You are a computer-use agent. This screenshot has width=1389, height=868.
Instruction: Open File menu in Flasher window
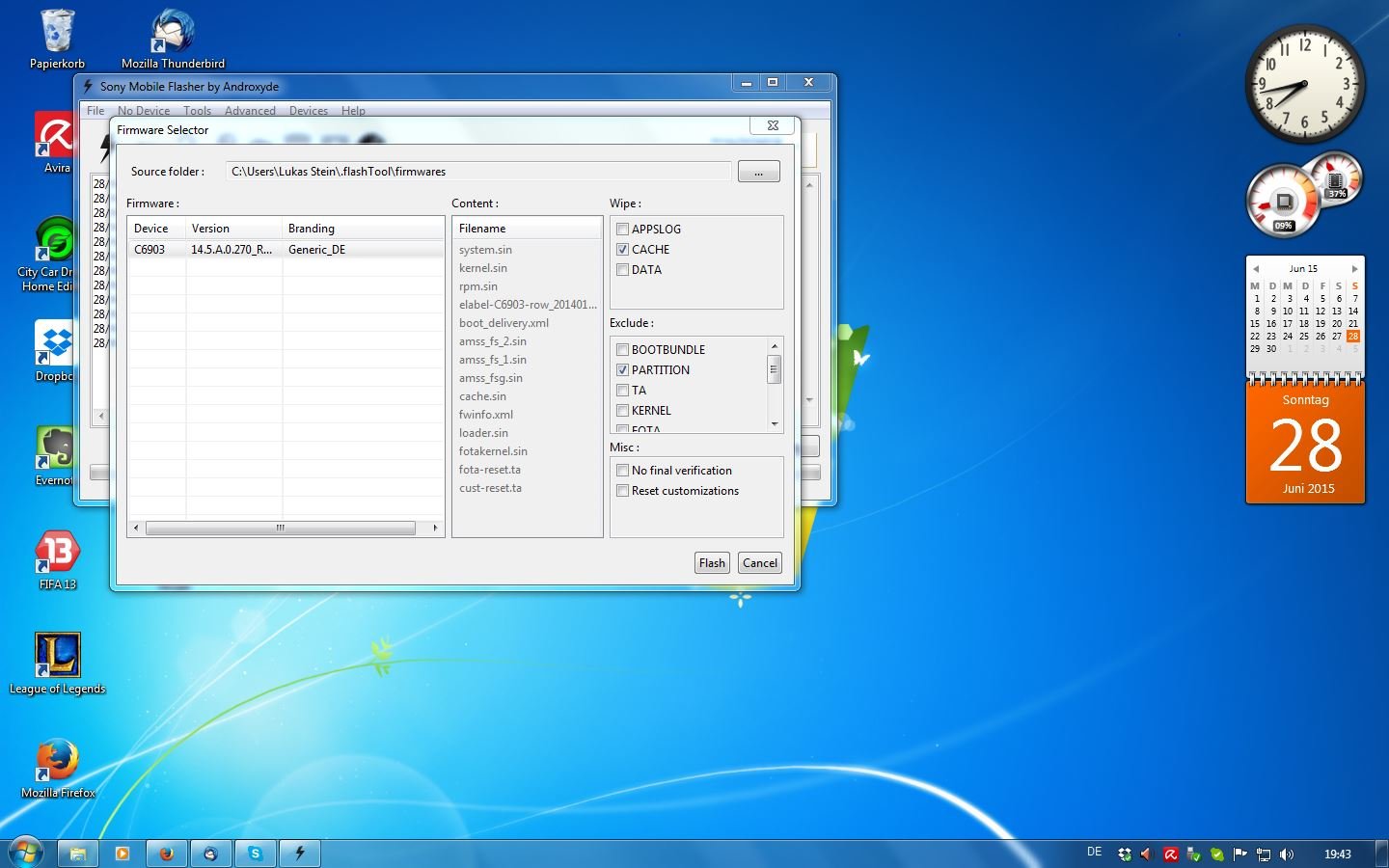[95, 111]
